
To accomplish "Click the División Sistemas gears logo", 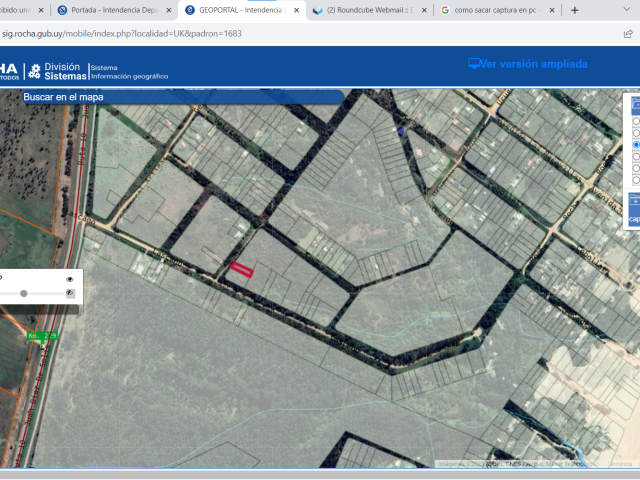I will (35, 71).
